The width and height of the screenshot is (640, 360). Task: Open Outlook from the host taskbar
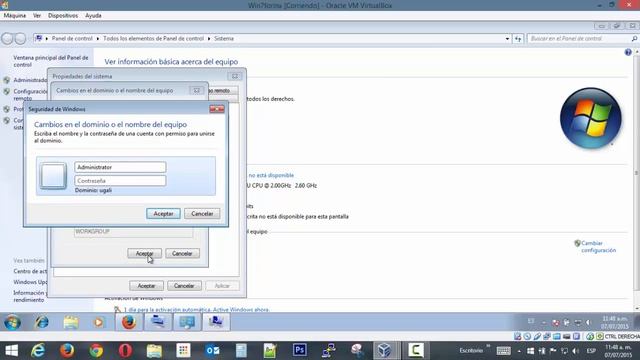point(213,351)
